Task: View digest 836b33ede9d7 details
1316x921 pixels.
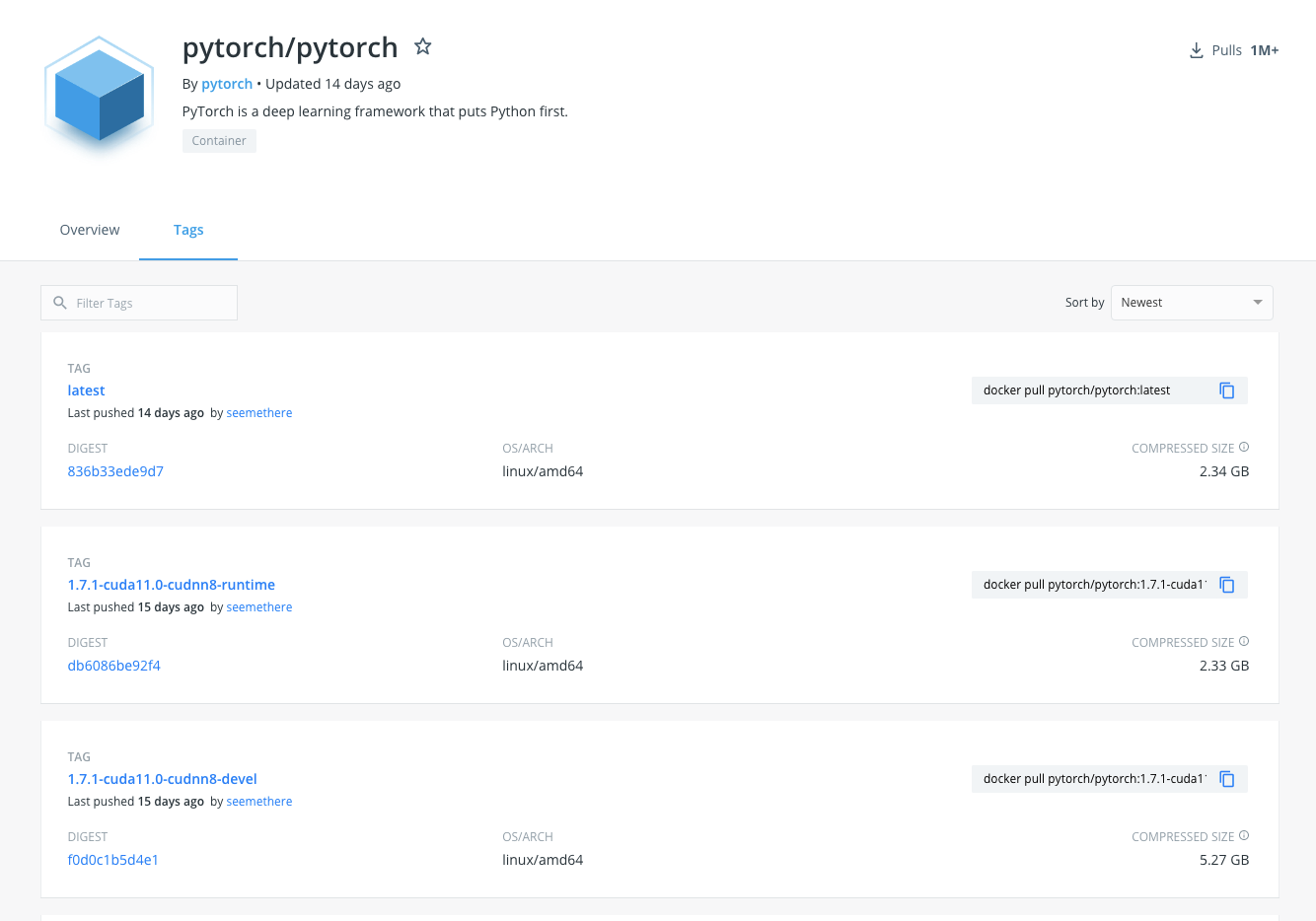Action: [x=115, y=471]
